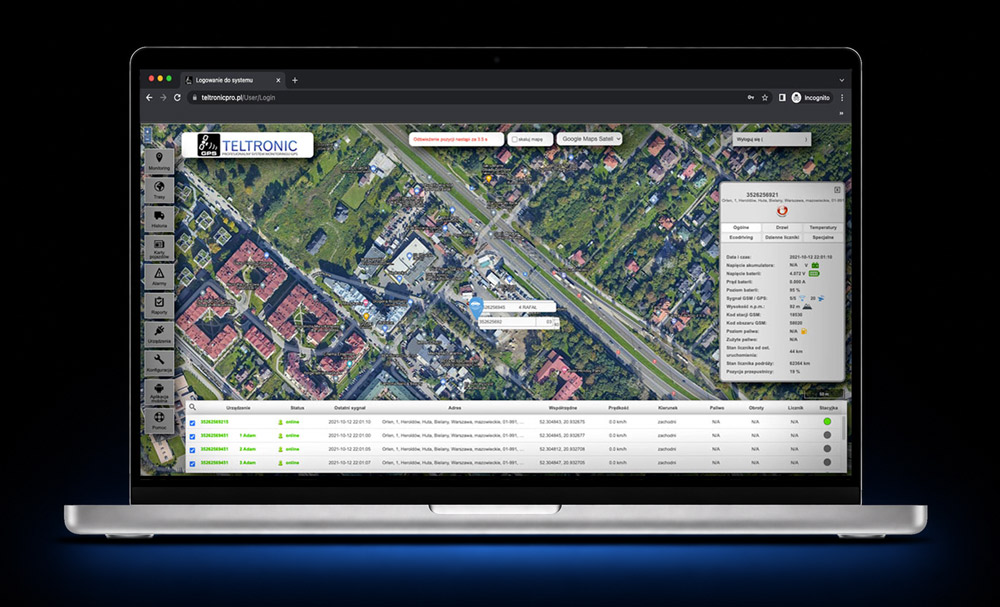
Task: Click the 4 RAFAŁ map marker label
Action: pos(518,307)
